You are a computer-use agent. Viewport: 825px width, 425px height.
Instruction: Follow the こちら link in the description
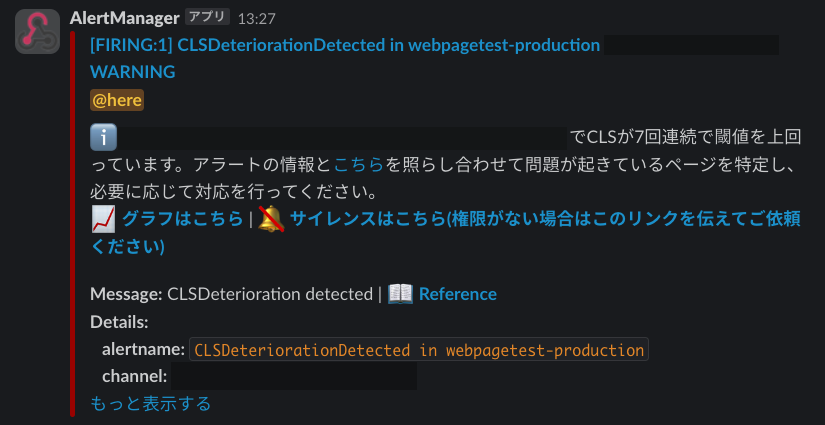[x=359, y=165]
